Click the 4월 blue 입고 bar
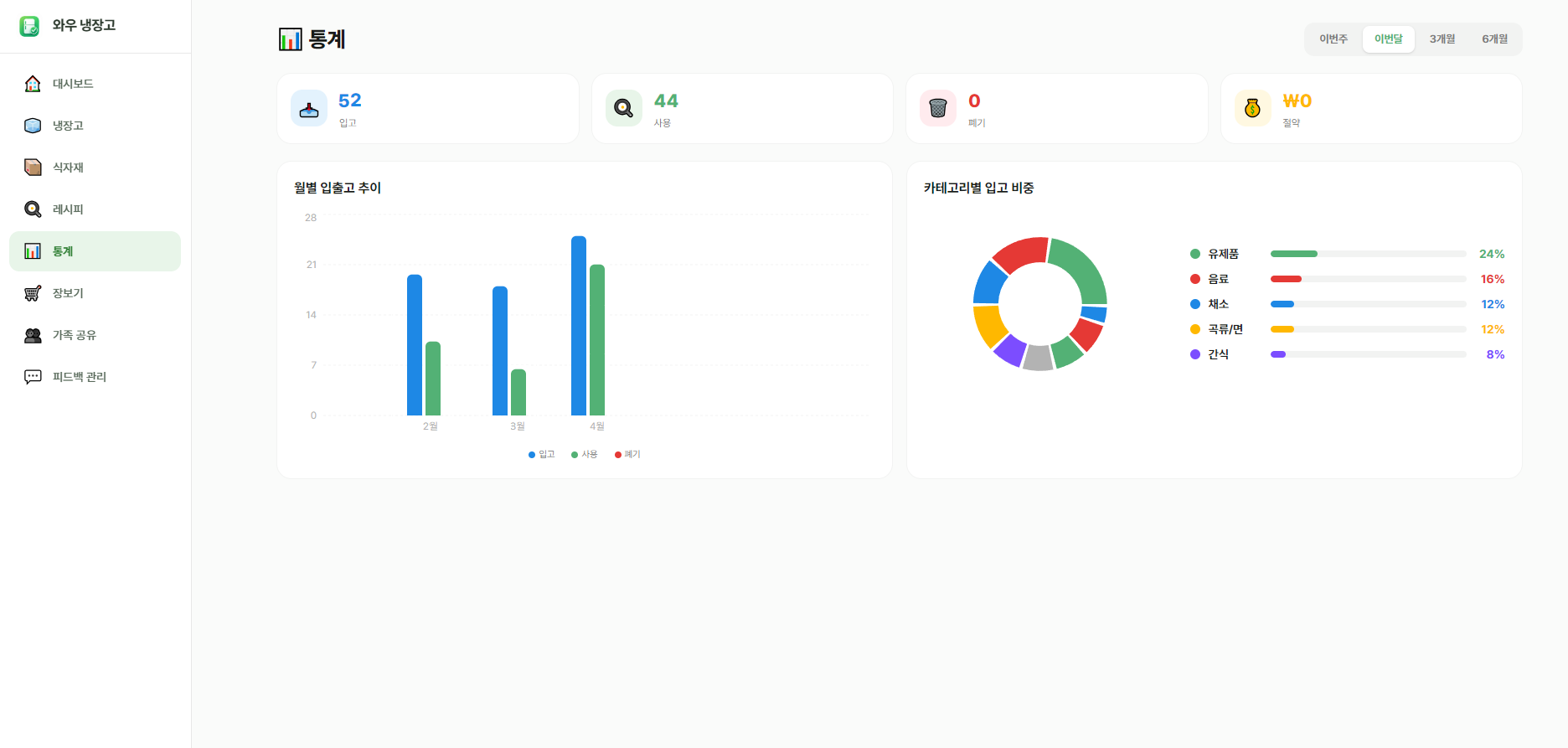The height and width of the screenshot is (748, 1568). [x=579, y=326]
